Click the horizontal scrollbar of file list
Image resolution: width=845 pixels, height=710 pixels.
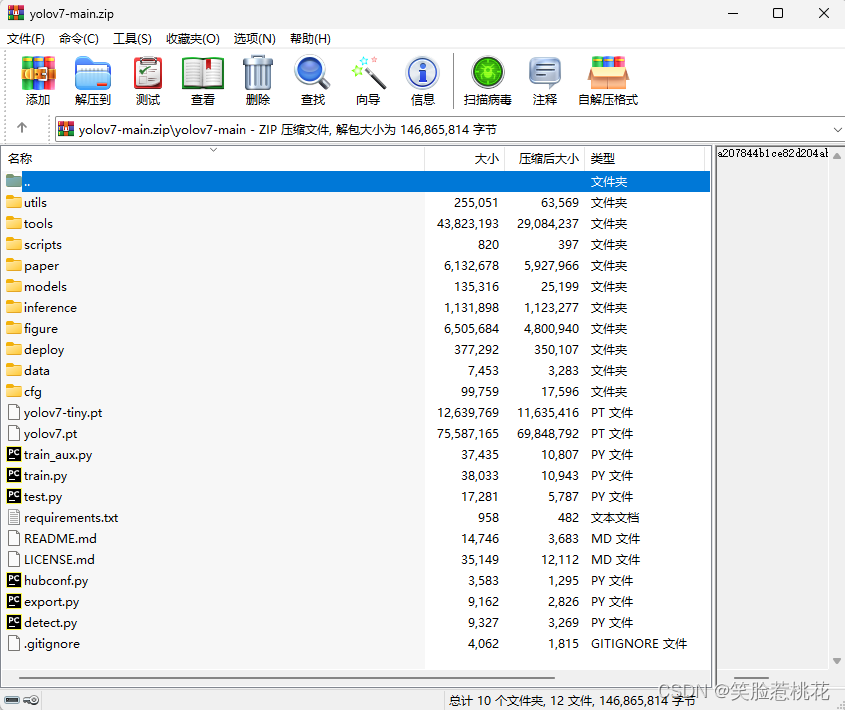(x=287, y=678)
